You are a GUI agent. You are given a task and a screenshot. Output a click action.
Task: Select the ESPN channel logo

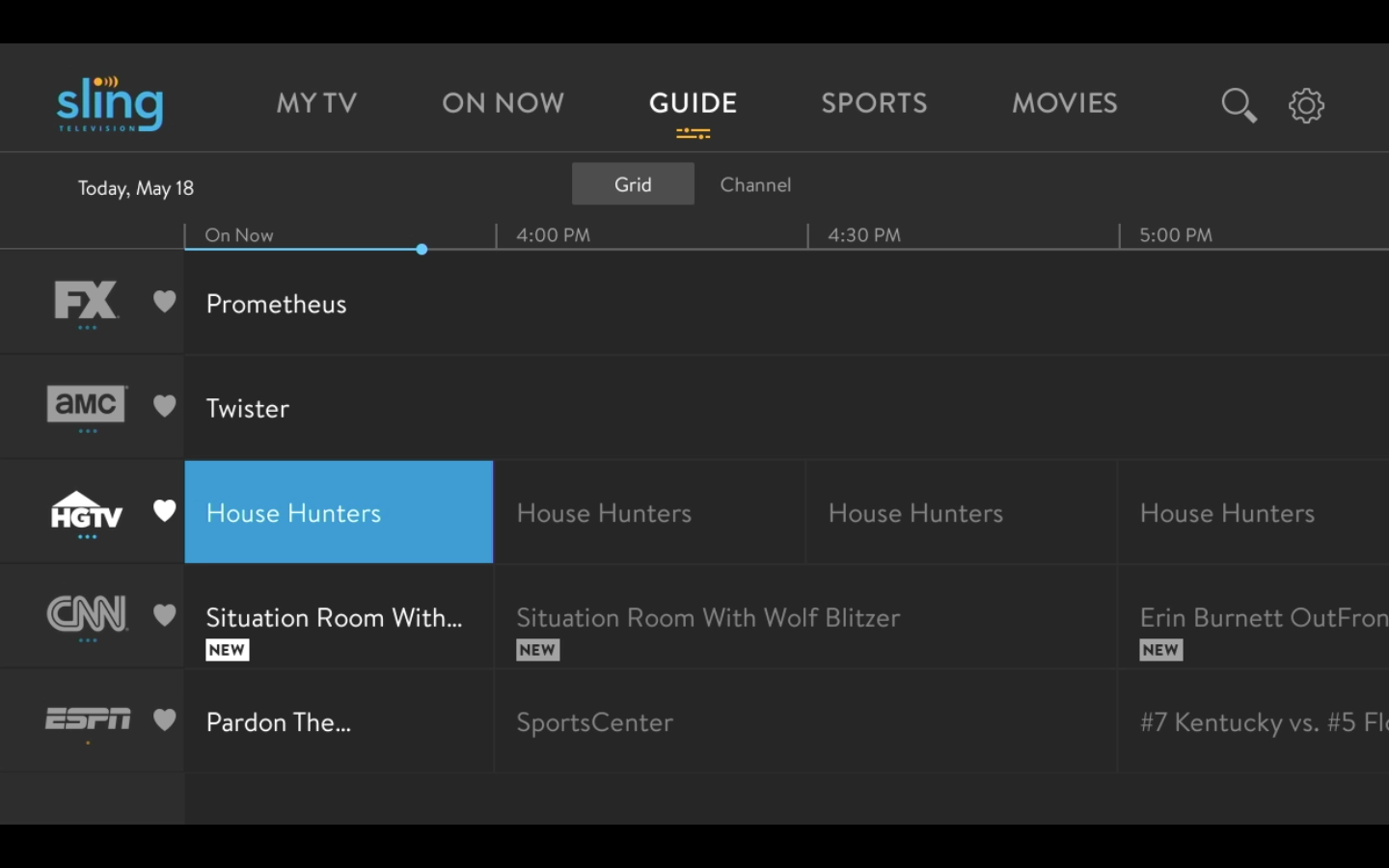(x=88, y=719)
